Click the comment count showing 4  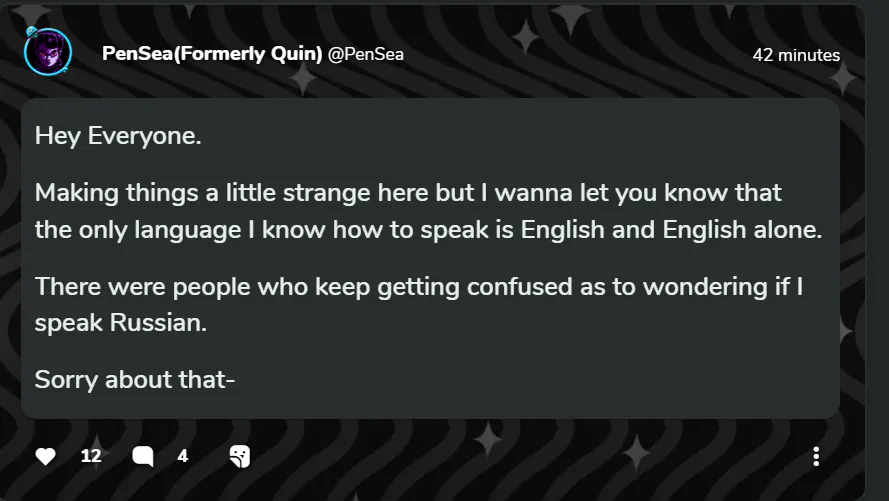[x=183, y=456]
